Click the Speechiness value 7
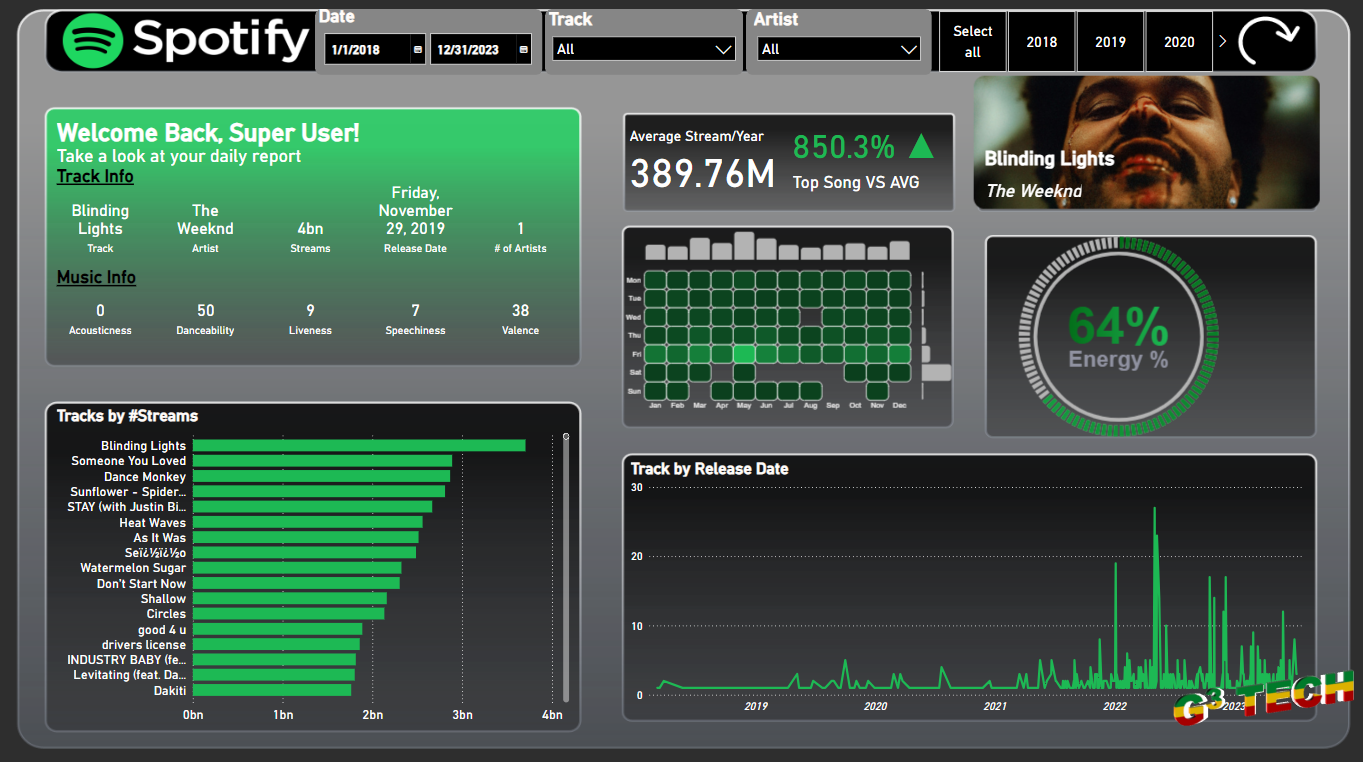The image size is (1363, 762). [x=415, y=311]
